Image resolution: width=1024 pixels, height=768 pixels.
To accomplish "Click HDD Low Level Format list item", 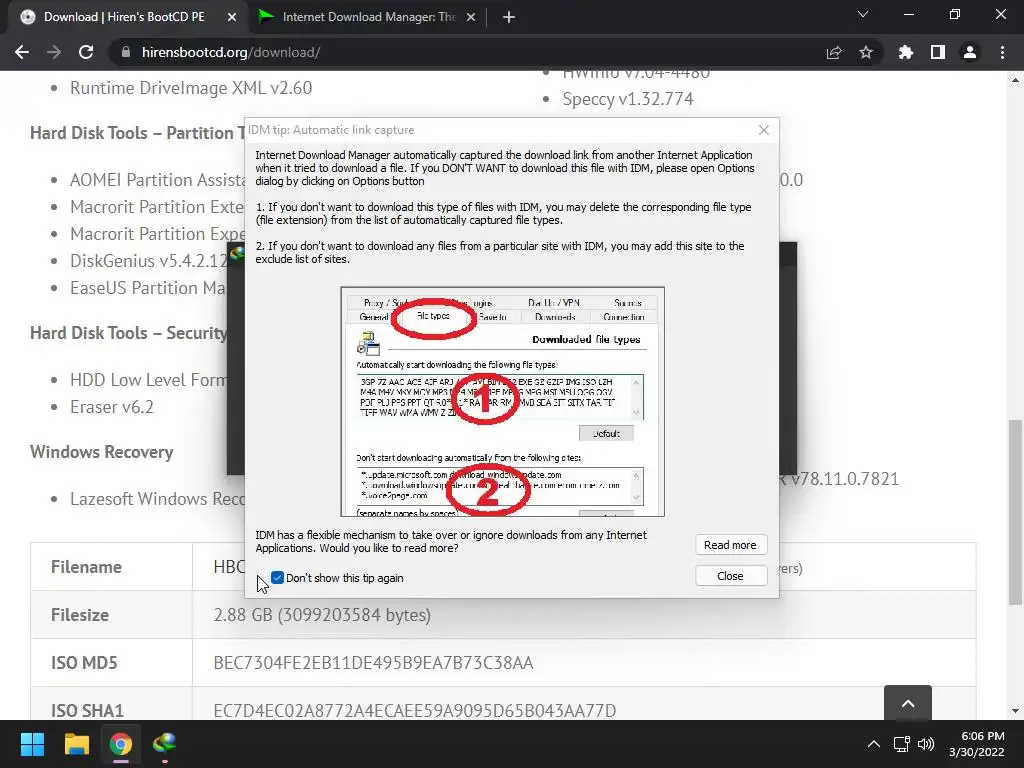I will coord(148,379).
